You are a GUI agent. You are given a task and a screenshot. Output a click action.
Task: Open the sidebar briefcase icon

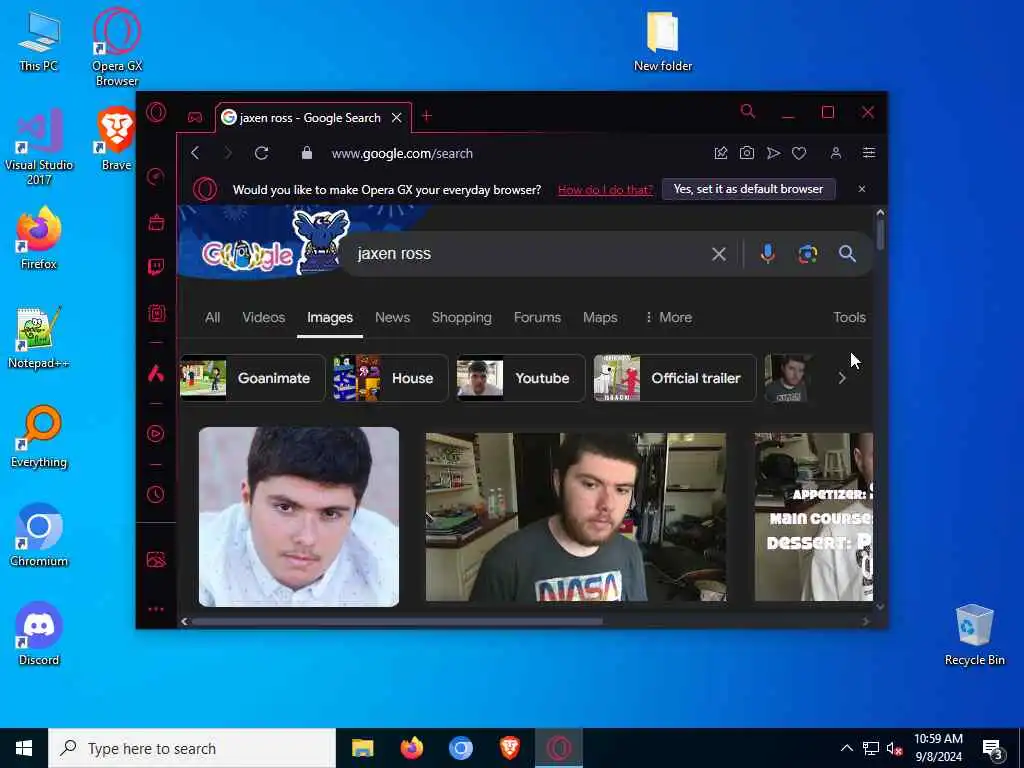[x=156, y=222]
